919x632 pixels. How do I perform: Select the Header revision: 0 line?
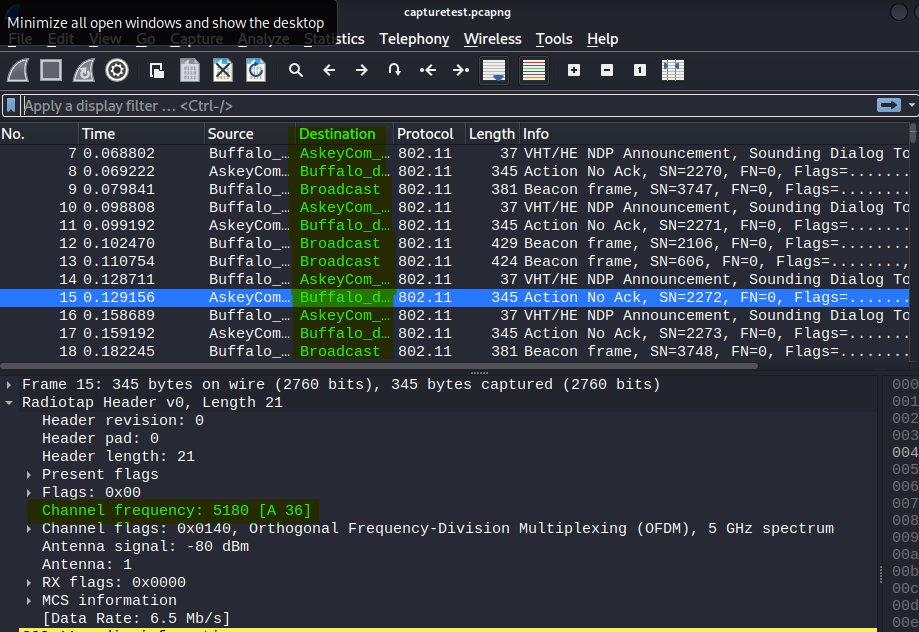[x=122, y=420]
